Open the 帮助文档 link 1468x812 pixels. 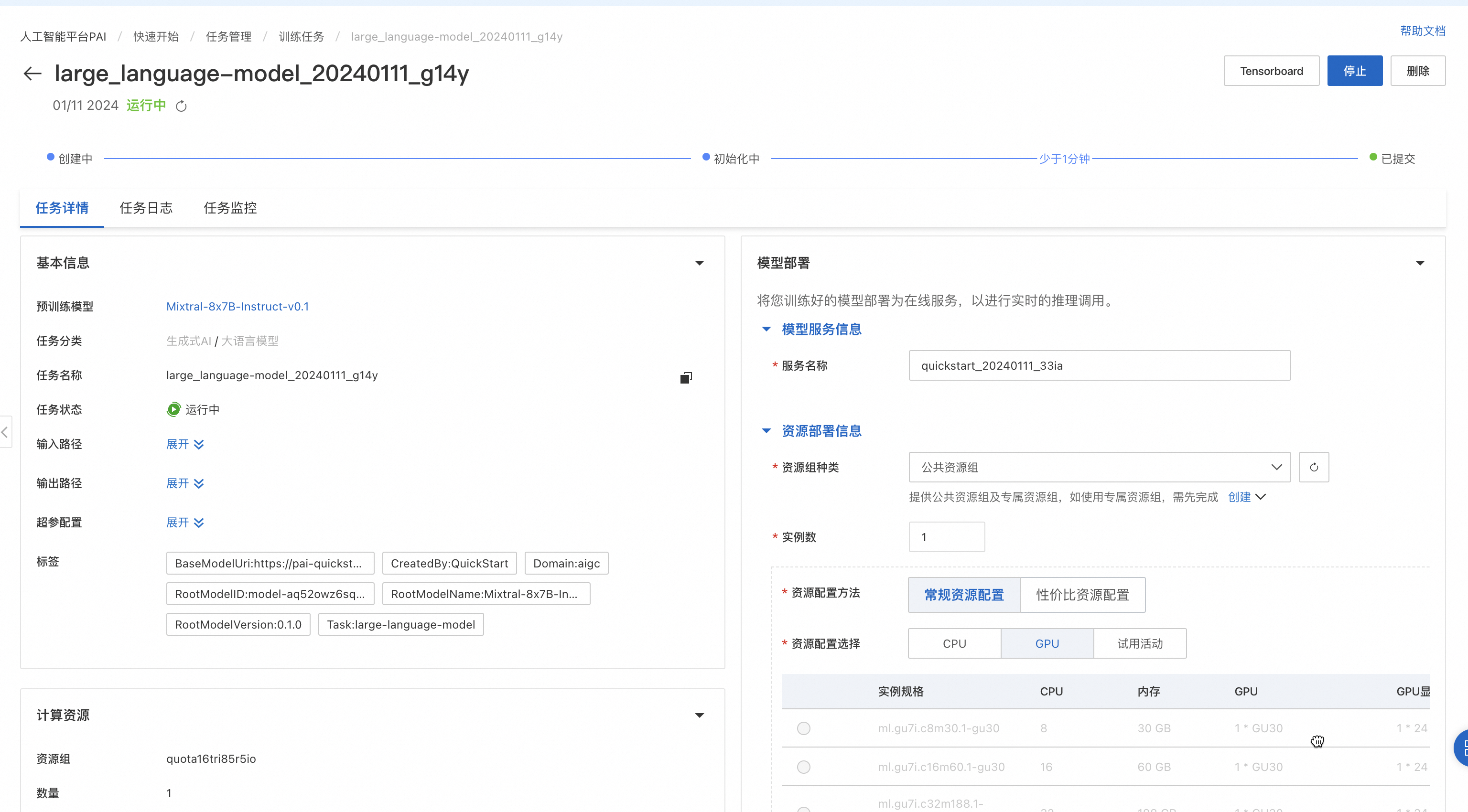tap(1423, 31)
